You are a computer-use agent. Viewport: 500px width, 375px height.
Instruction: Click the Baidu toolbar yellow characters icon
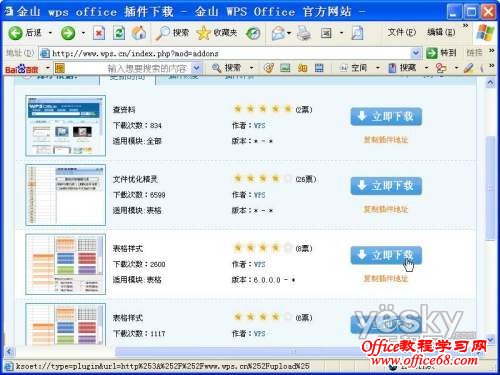click(302, 68)
